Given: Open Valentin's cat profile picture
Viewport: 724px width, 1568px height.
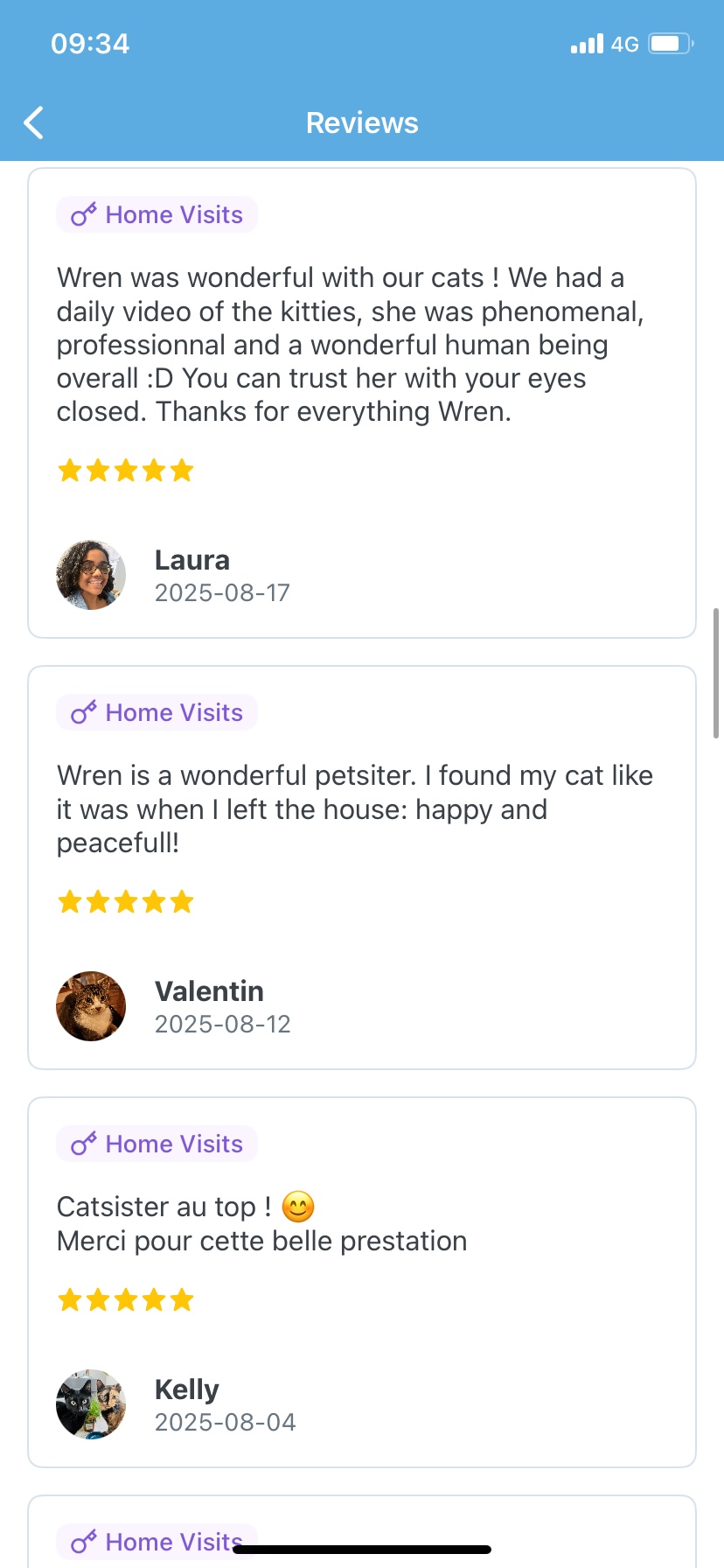Looking at the screenshot, I should click(x=91, y=1006).
